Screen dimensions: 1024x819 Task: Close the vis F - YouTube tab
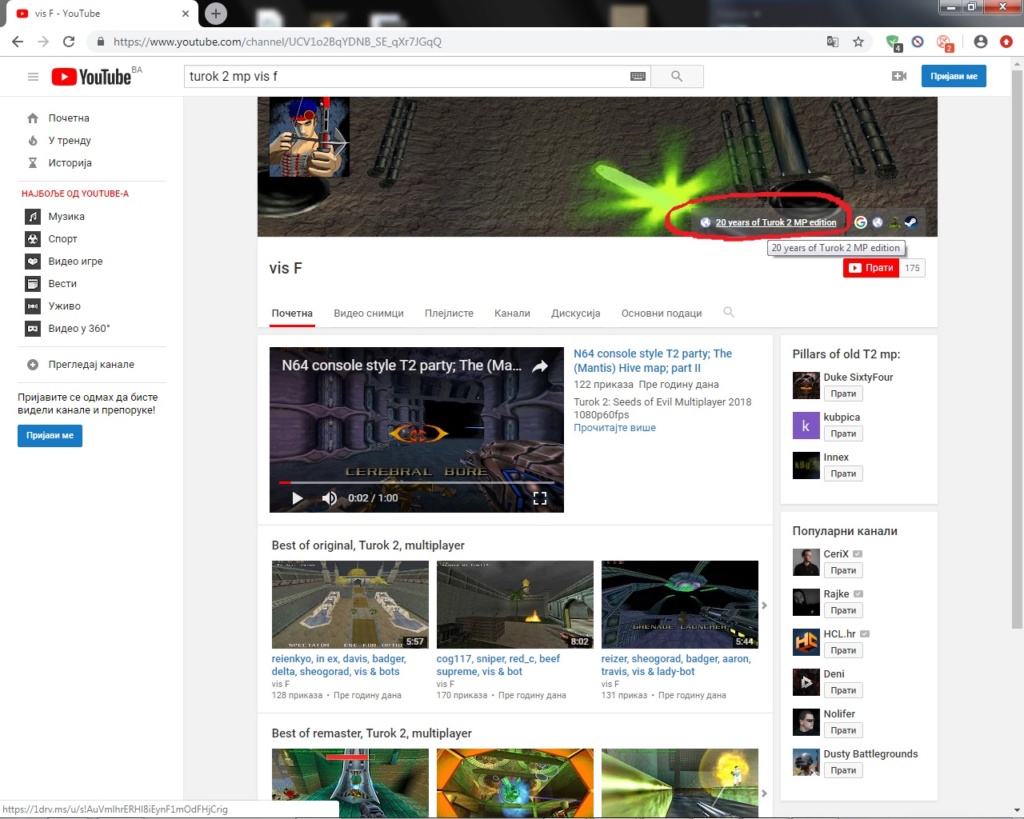coord(185,13)
